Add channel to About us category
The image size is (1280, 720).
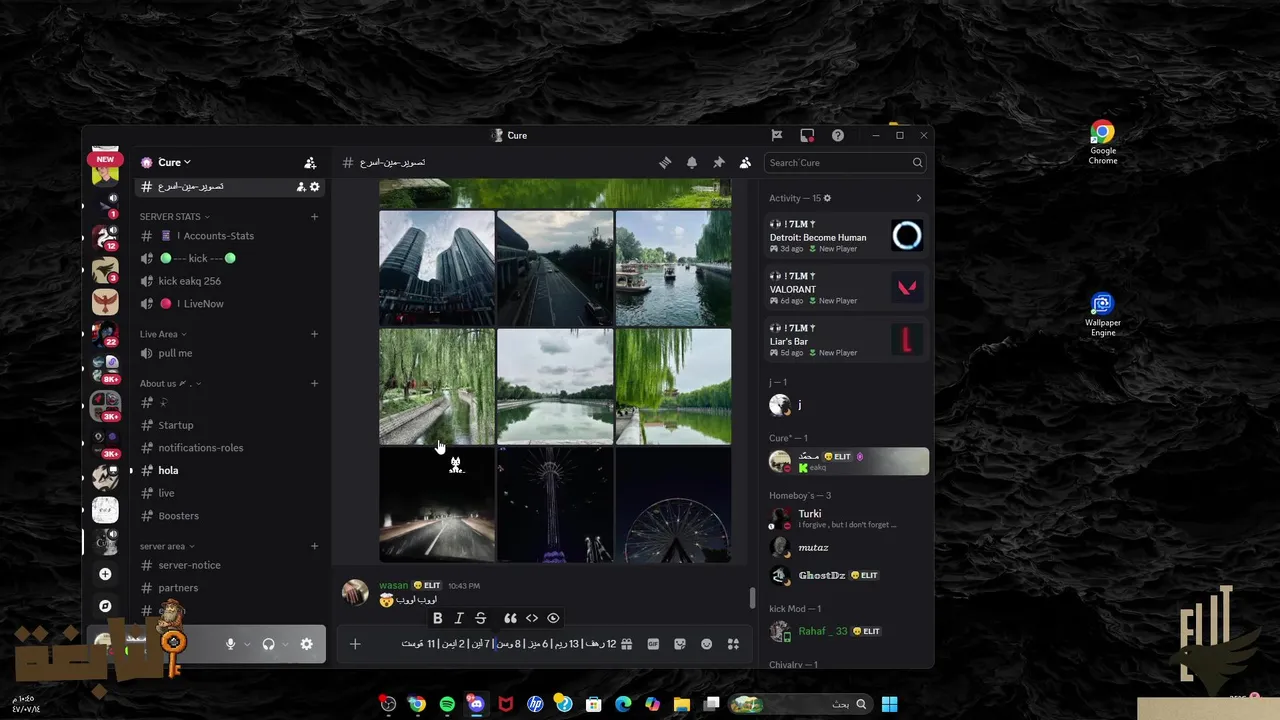(314, 383)
